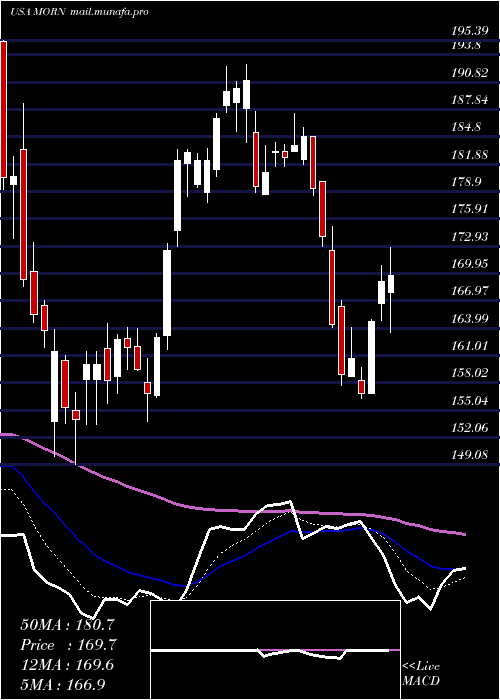Click the '50MA : 180.7' legend text
The image size is (500, 700).
pos(68,625)
